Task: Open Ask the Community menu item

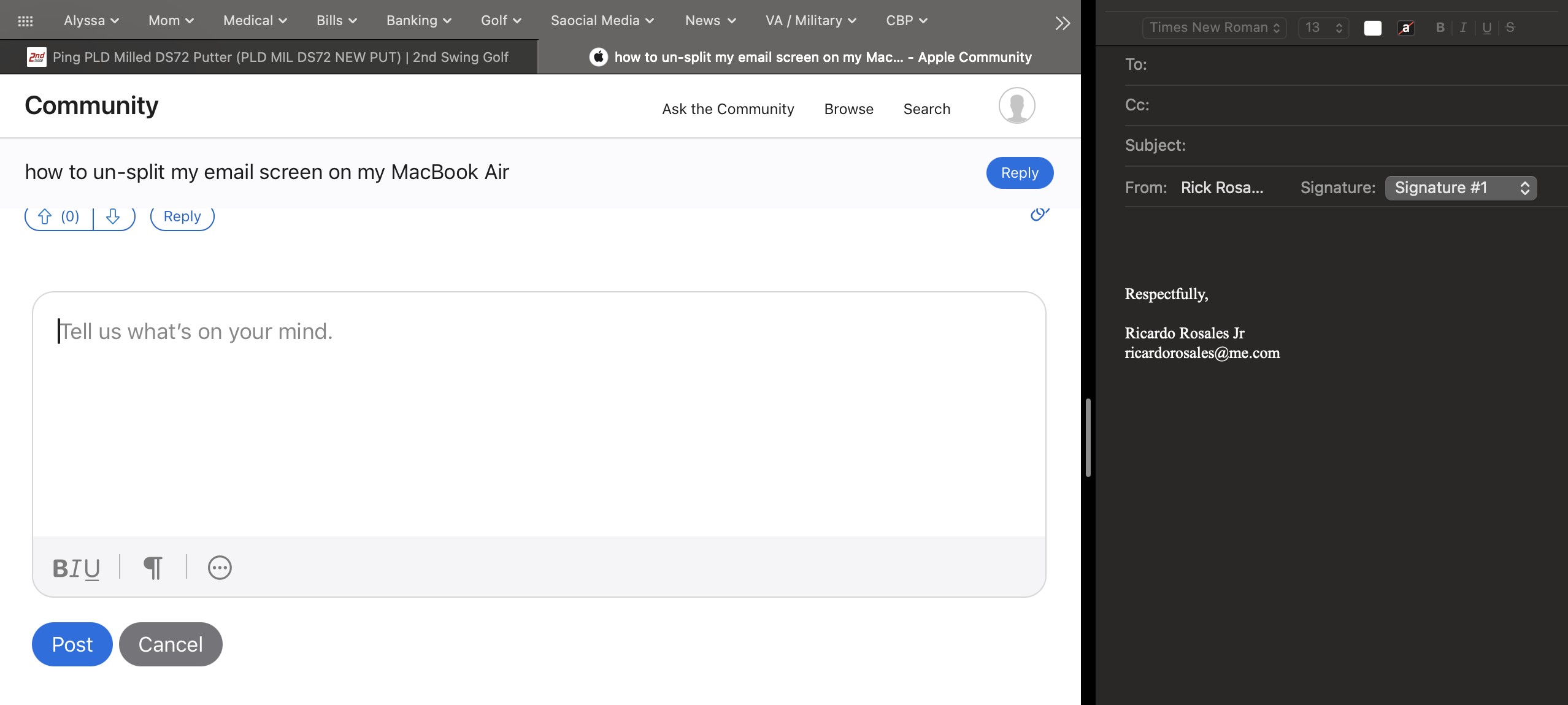Action: (x=728, y=109)
